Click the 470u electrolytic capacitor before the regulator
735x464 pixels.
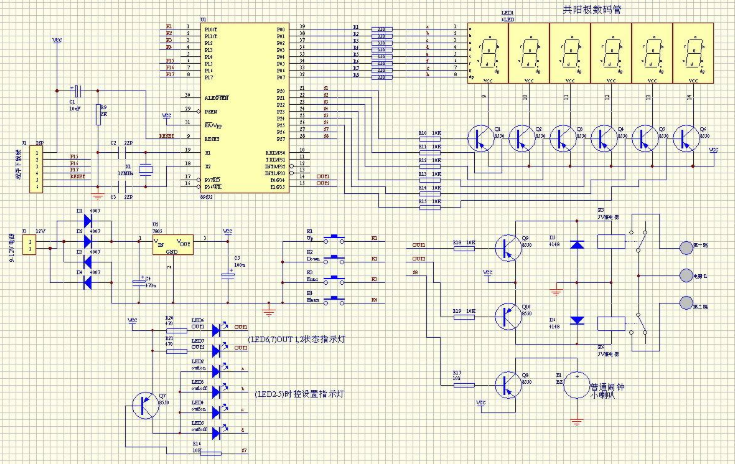coord(139,283)
